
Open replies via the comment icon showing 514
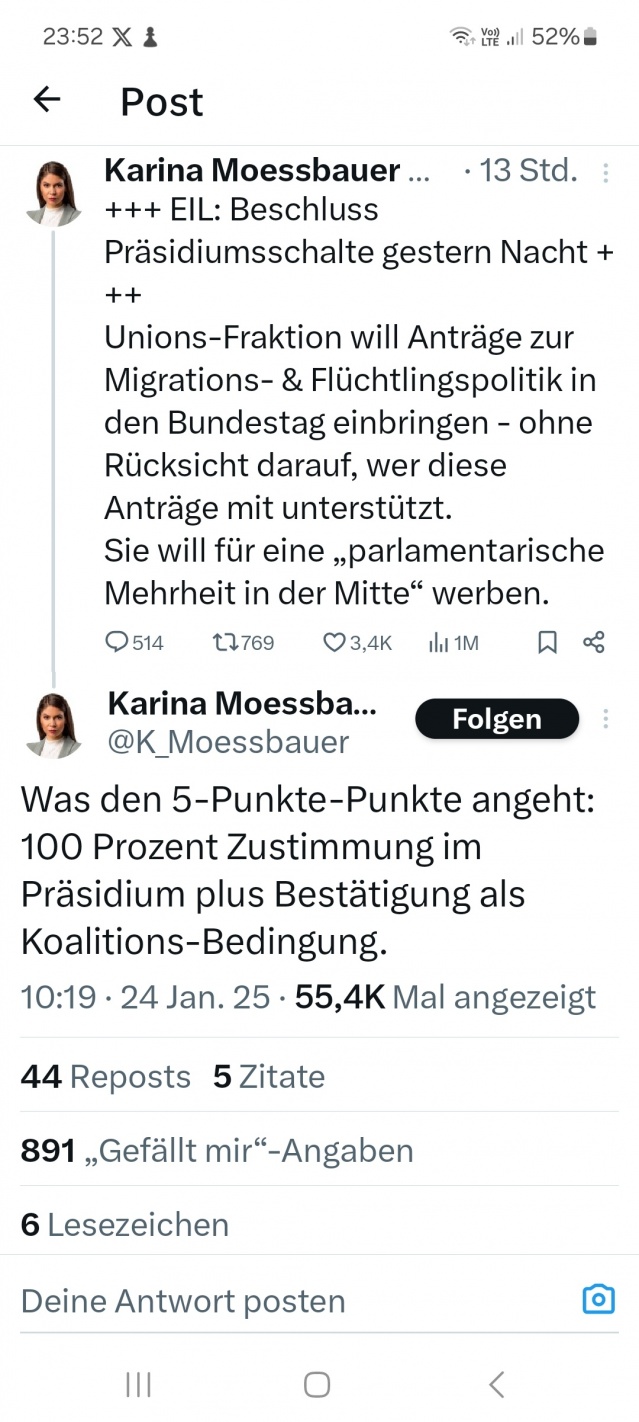(x=118, y=643)
